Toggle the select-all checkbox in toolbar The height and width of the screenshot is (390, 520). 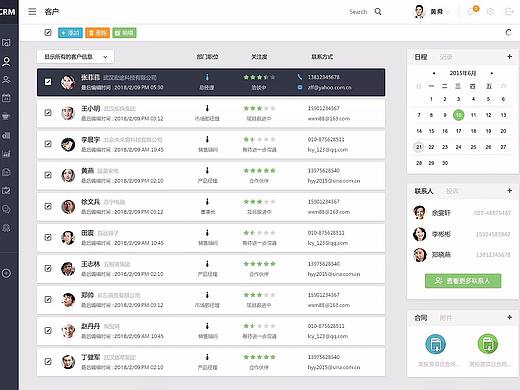click(48, 32)
